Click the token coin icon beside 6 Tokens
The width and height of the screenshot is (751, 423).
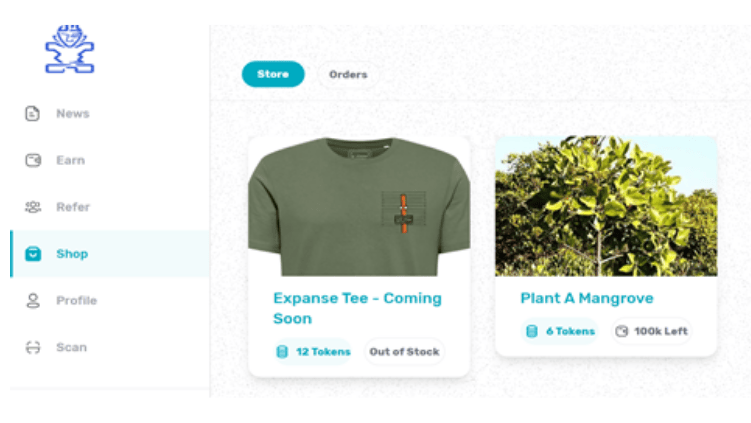click(532, 331)
